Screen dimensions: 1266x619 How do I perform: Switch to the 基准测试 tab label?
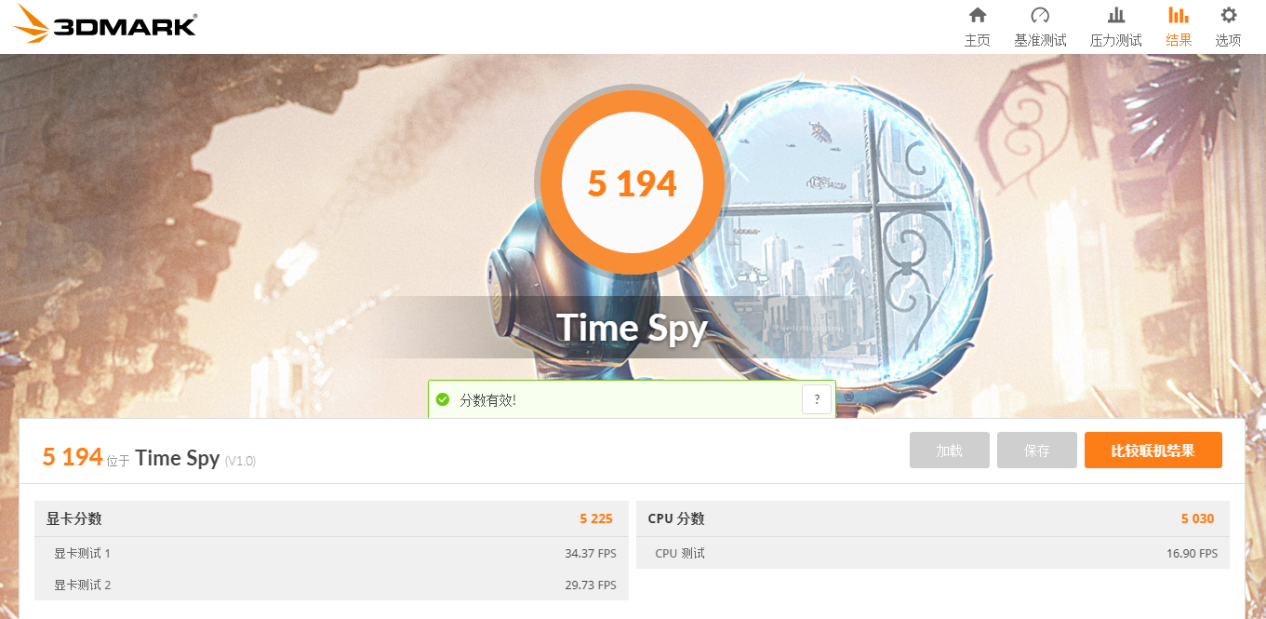click(1040, 40)
